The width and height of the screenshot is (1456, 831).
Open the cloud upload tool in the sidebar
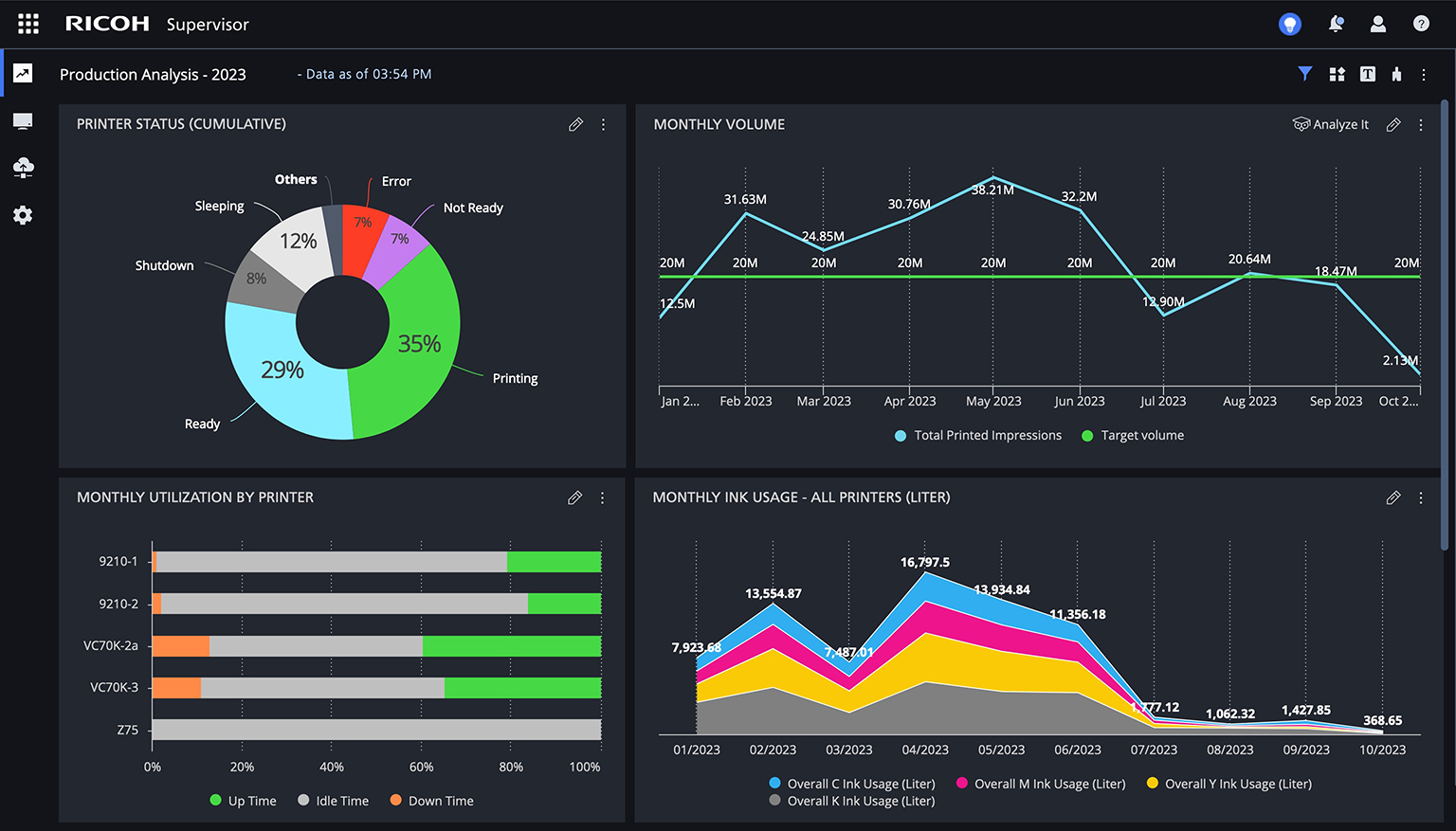(x=22, y=168)
